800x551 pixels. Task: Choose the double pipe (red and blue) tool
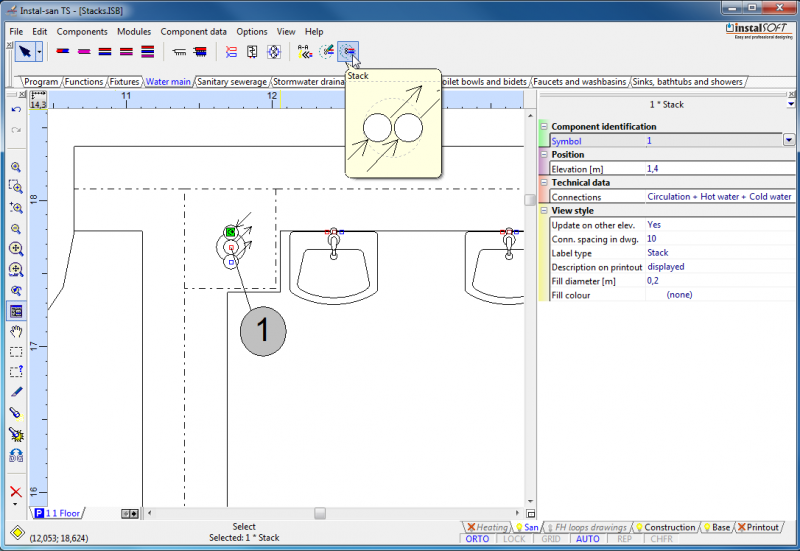tap(105, 52)
